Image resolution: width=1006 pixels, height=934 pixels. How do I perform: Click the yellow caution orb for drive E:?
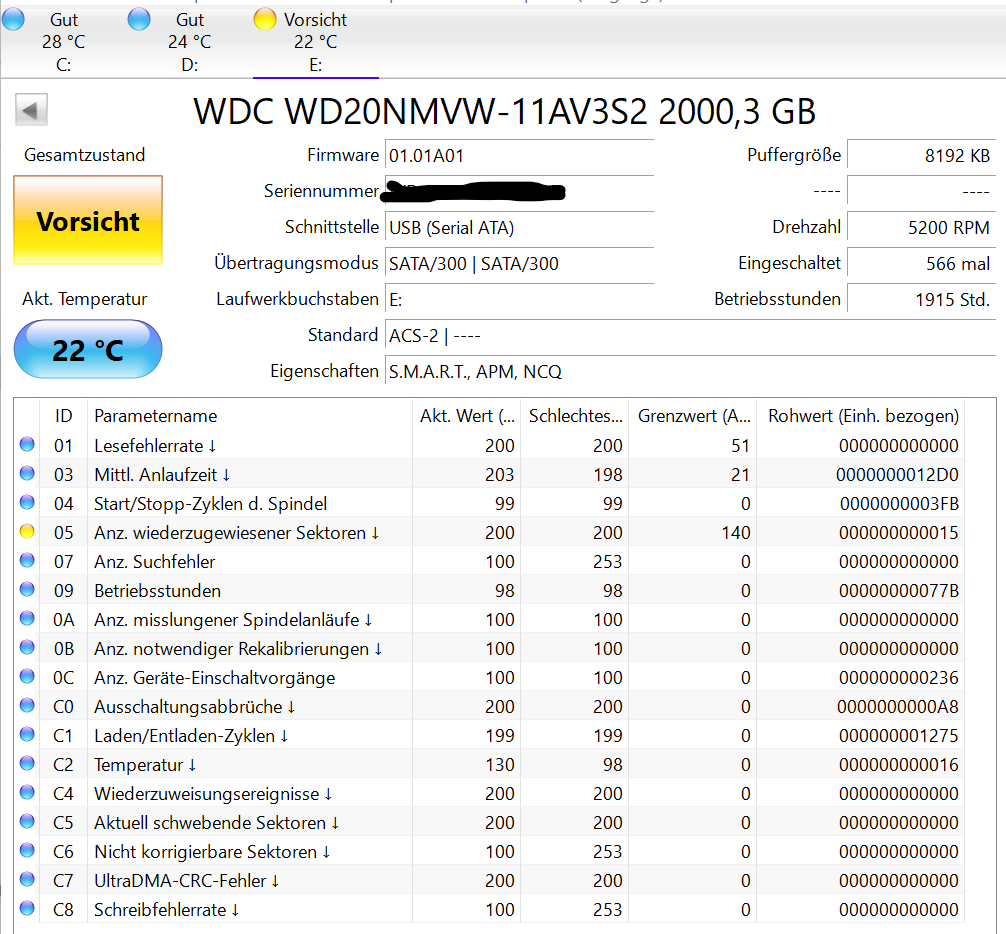click(x=265, y=19)
